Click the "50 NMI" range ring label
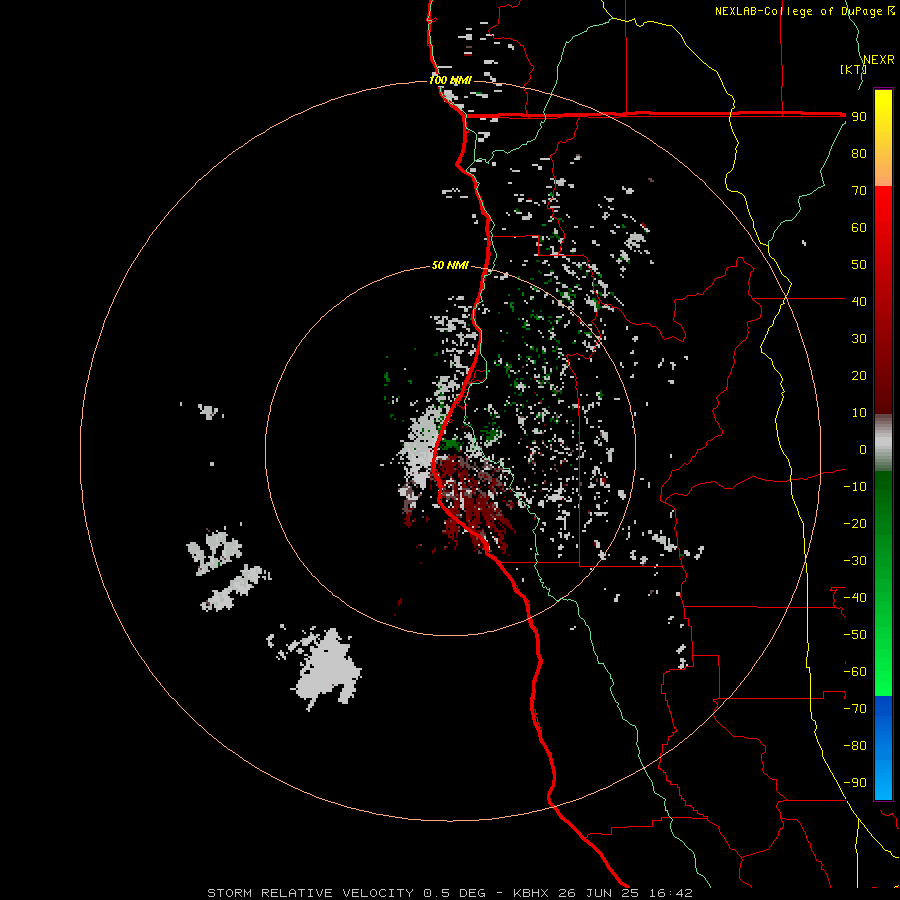Image resolution: width=900 pixels, height=900 pixels. pos(451,265)
